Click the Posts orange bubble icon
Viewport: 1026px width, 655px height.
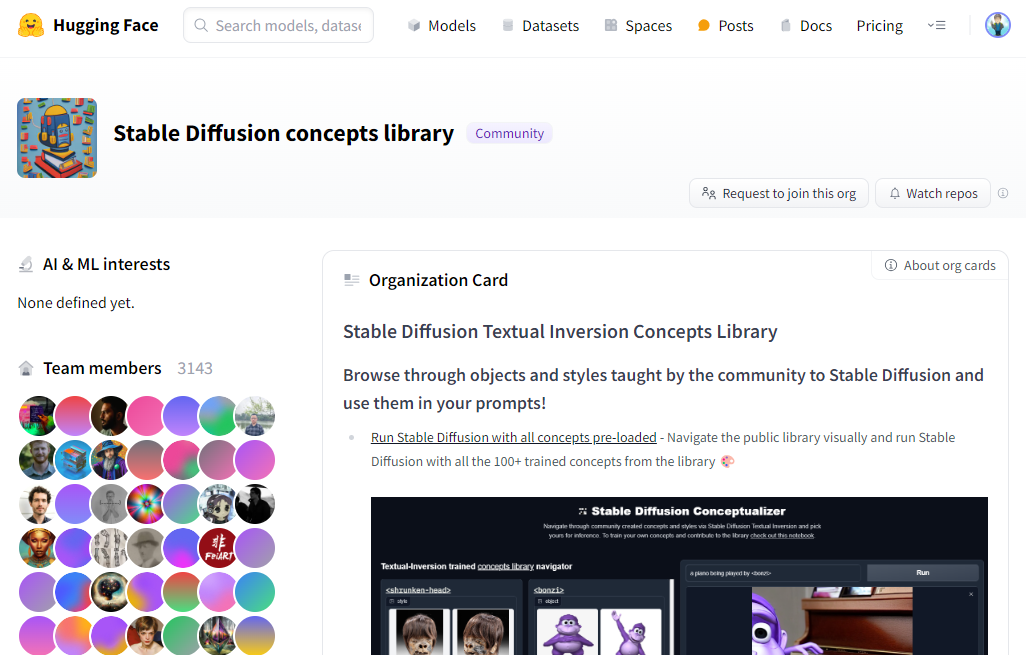point(703,26)
